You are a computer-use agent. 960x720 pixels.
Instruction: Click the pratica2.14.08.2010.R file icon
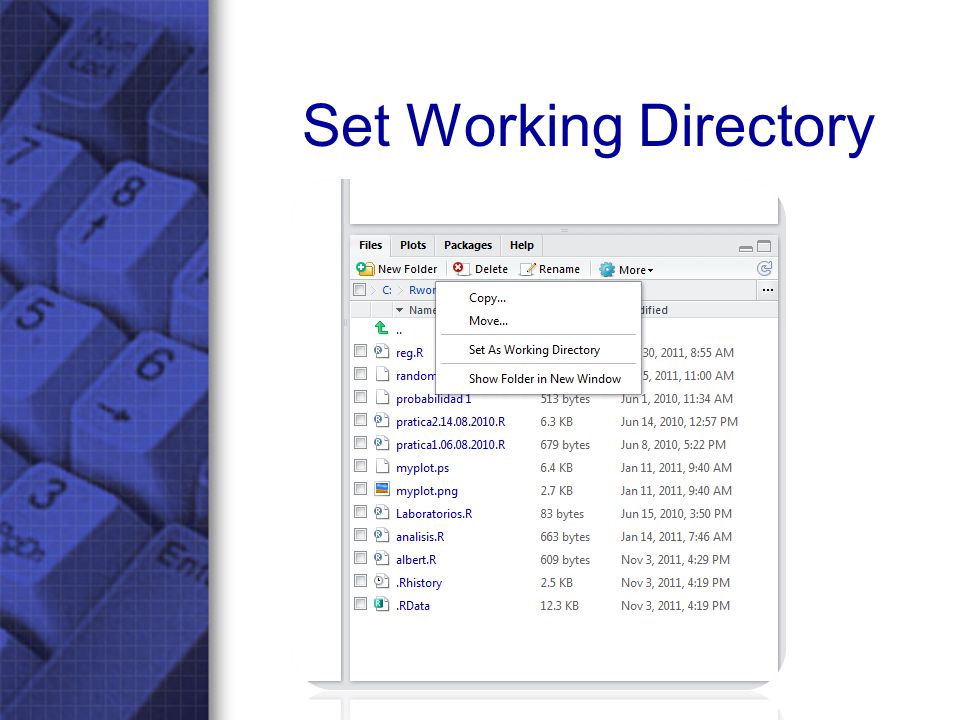(381, 421)
